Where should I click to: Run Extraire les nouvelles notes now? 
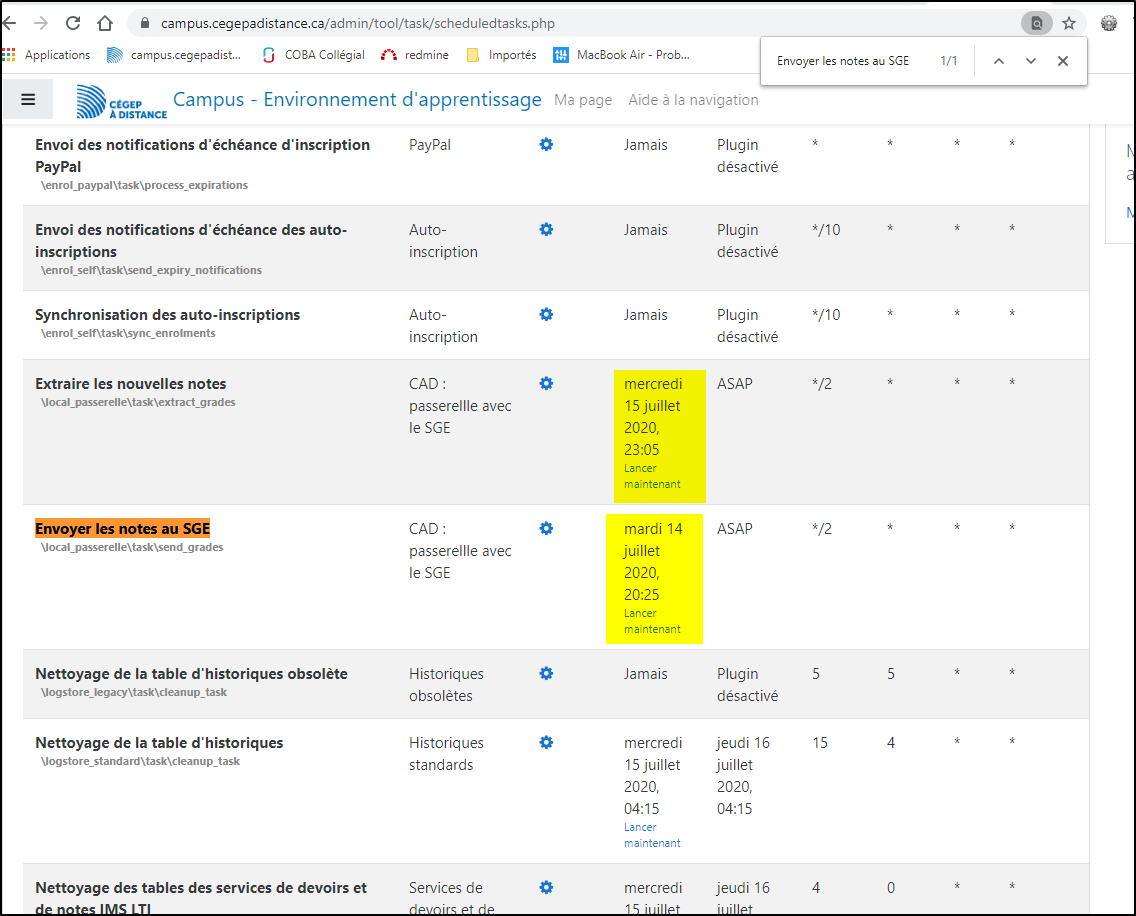click(652, 476)
